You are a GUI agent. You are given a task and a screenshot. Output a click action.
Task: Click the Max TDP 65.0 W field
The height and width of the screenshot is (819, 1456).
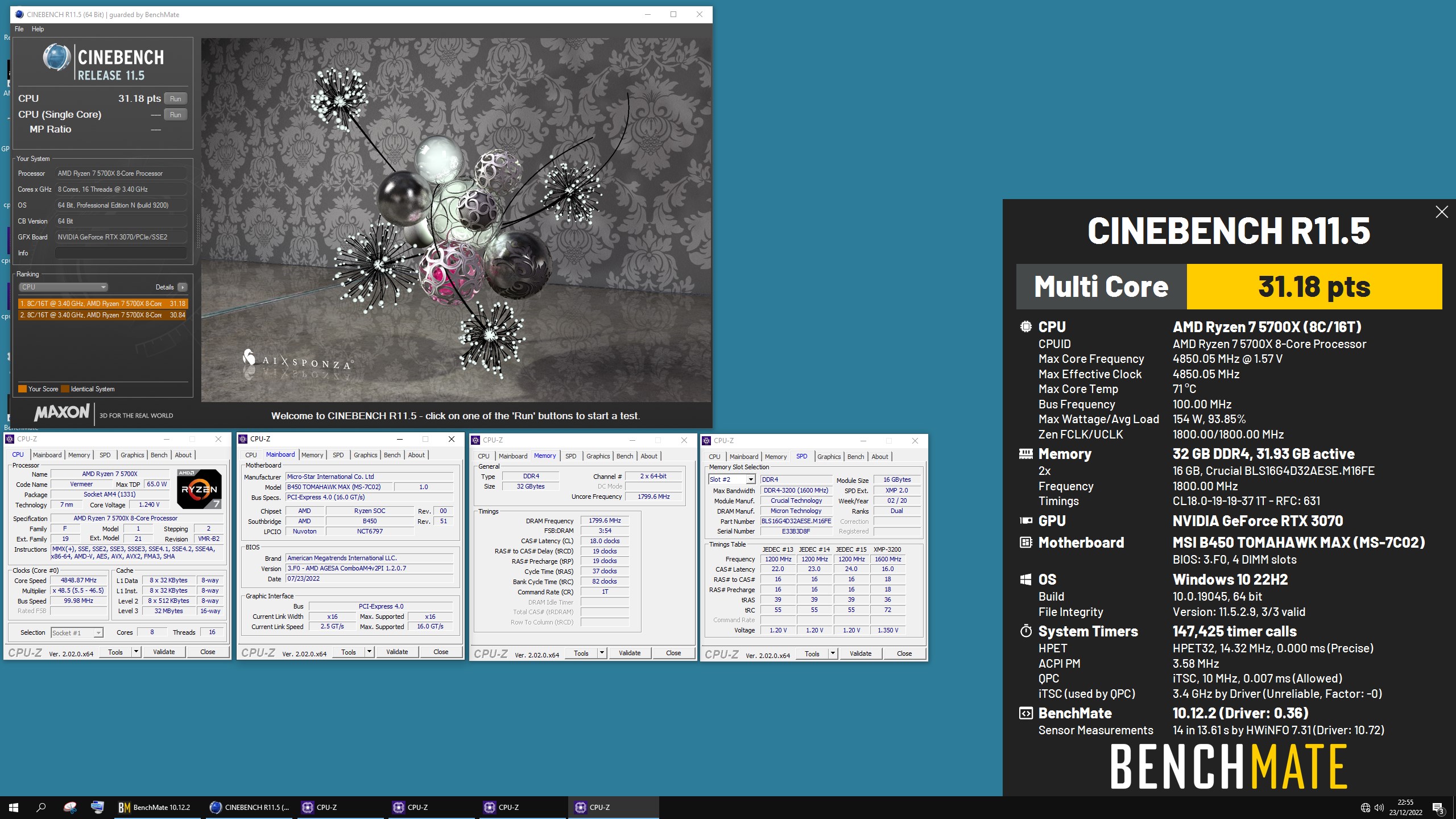pyautogui.click(x=157, y=485)
